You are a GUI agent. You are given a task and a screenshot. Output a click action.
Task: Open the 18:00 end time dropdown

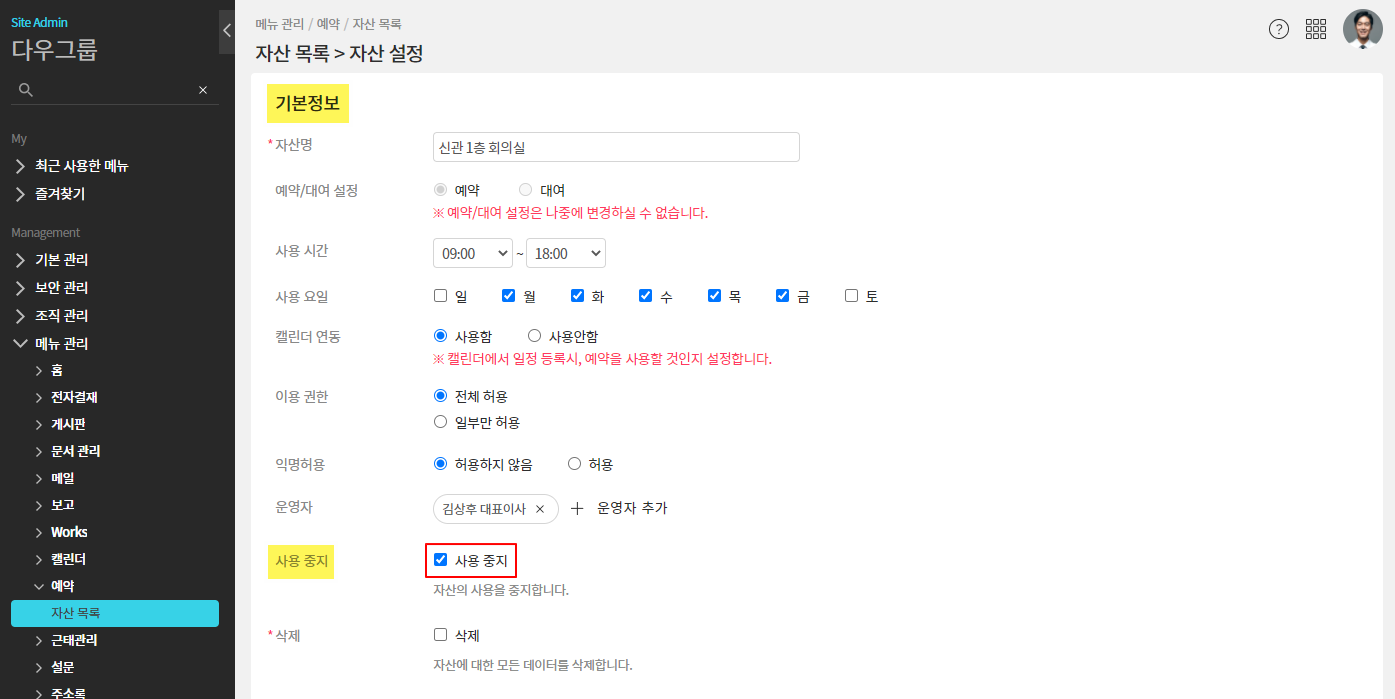tap(566, 253)
